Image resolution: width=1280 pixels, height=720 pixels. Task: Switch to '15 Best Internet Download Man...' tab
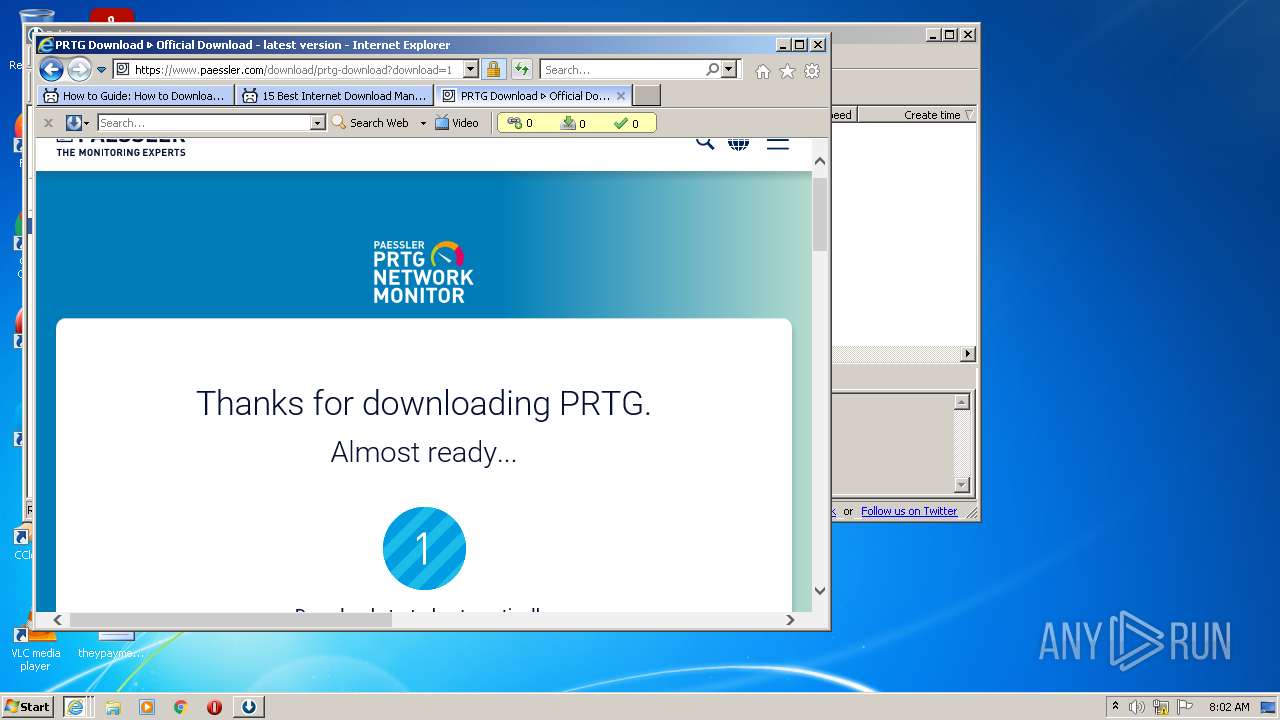click(335, 96)
